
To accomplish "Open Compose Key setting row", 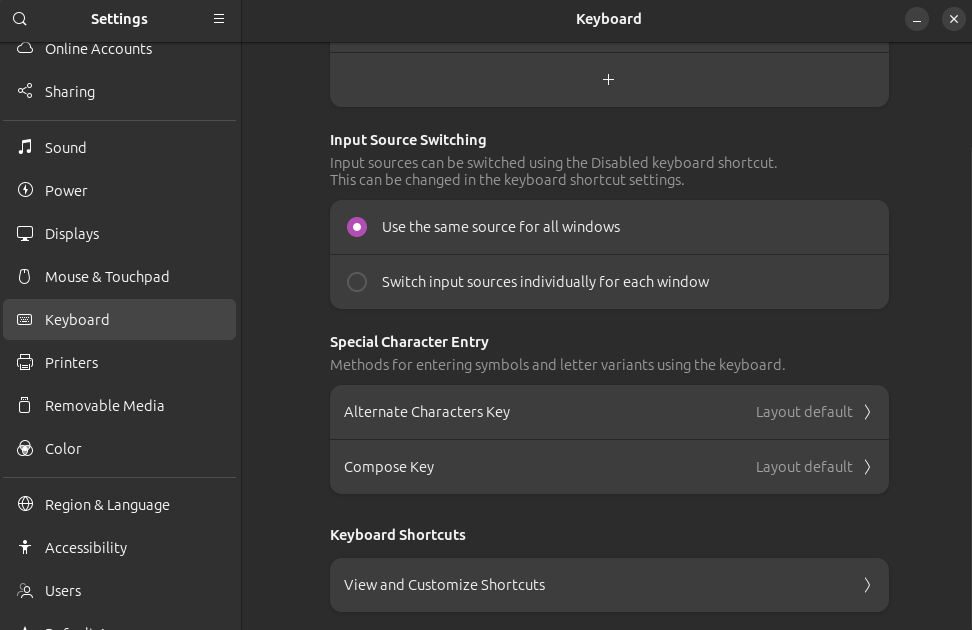I will click(609, 467).
